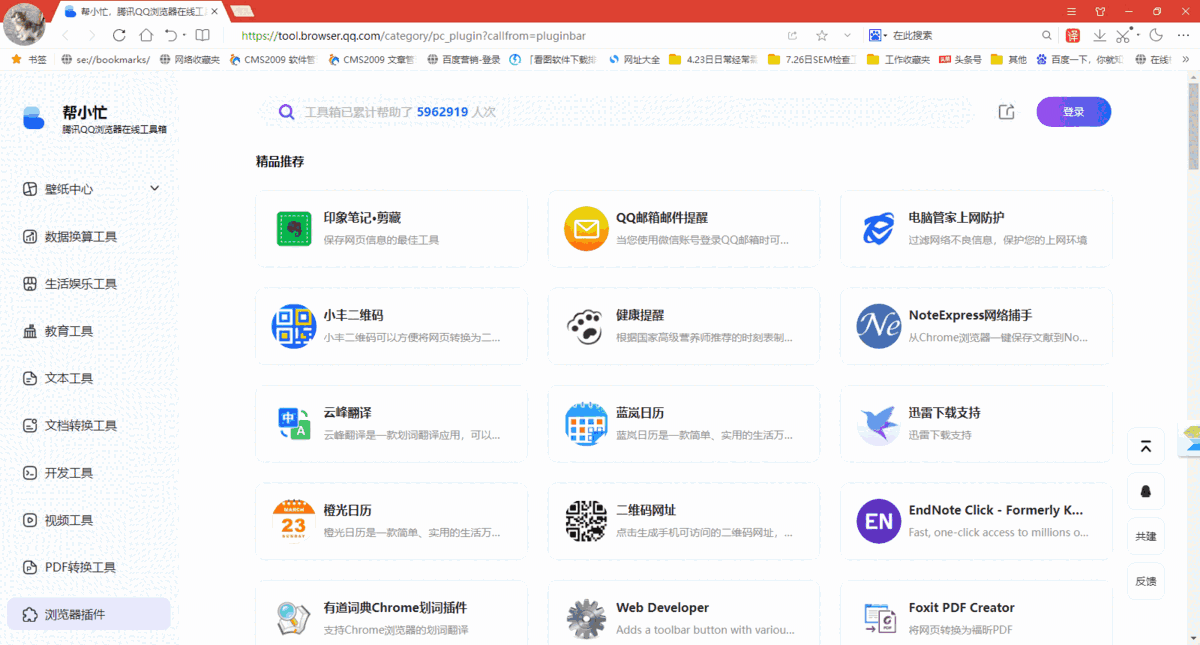Click the scissors screenshot icon in toolbar
Viewport: 1200px width, 645px height.
pyautogui.click(x=1124, y=34)
